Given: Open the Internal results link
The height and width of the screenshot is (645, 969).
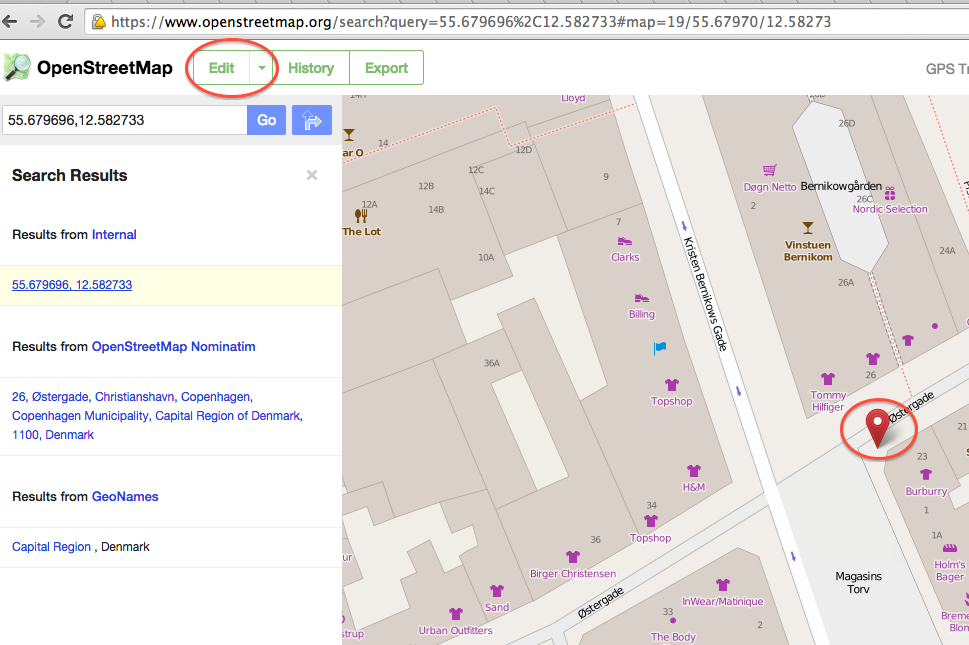Looking at the screenshot, I should pyautogui.click(x=114, y=235).
